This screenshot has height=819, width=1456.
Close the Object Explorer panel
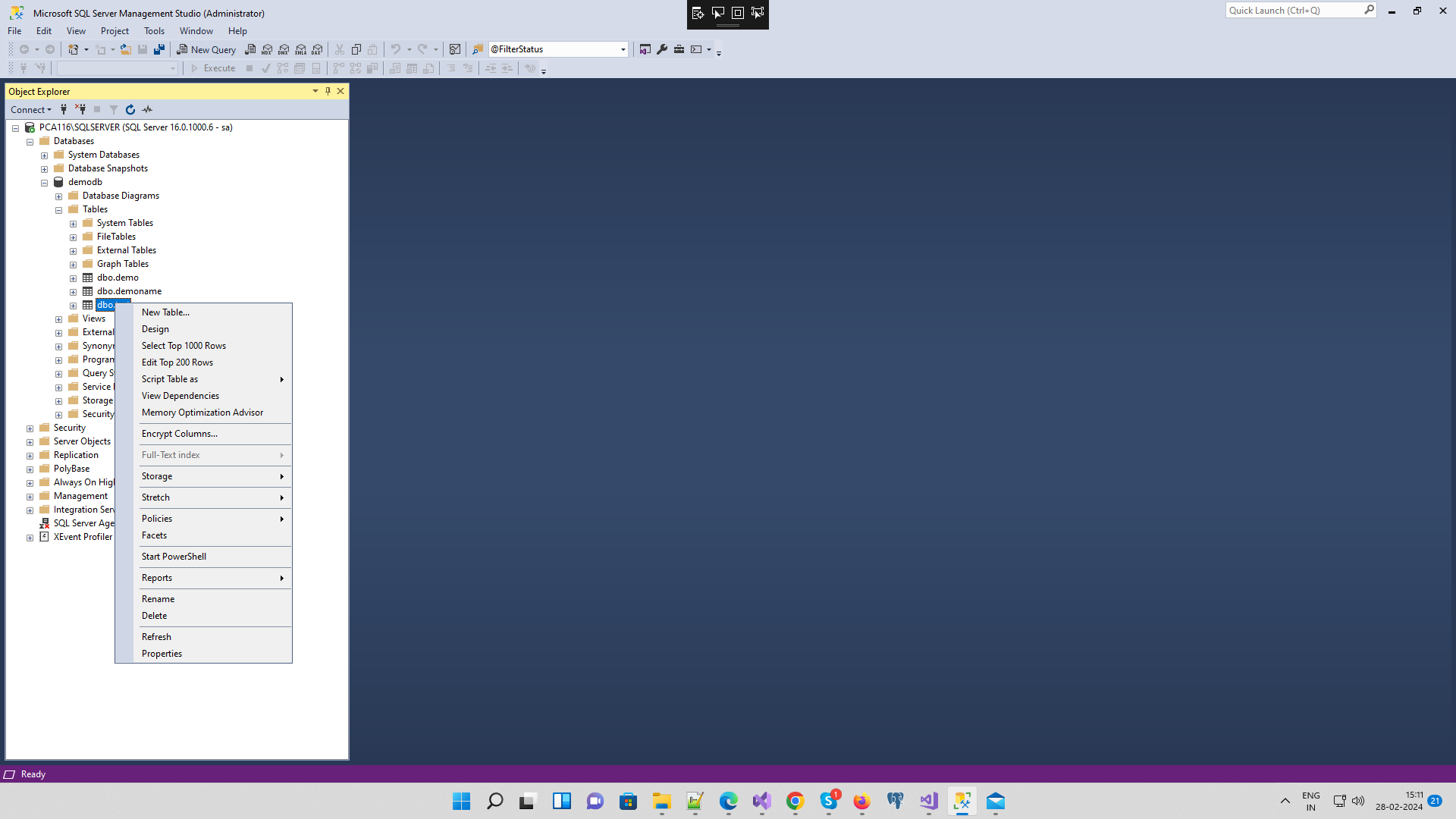pyautogui.click(x=340, y=91)
